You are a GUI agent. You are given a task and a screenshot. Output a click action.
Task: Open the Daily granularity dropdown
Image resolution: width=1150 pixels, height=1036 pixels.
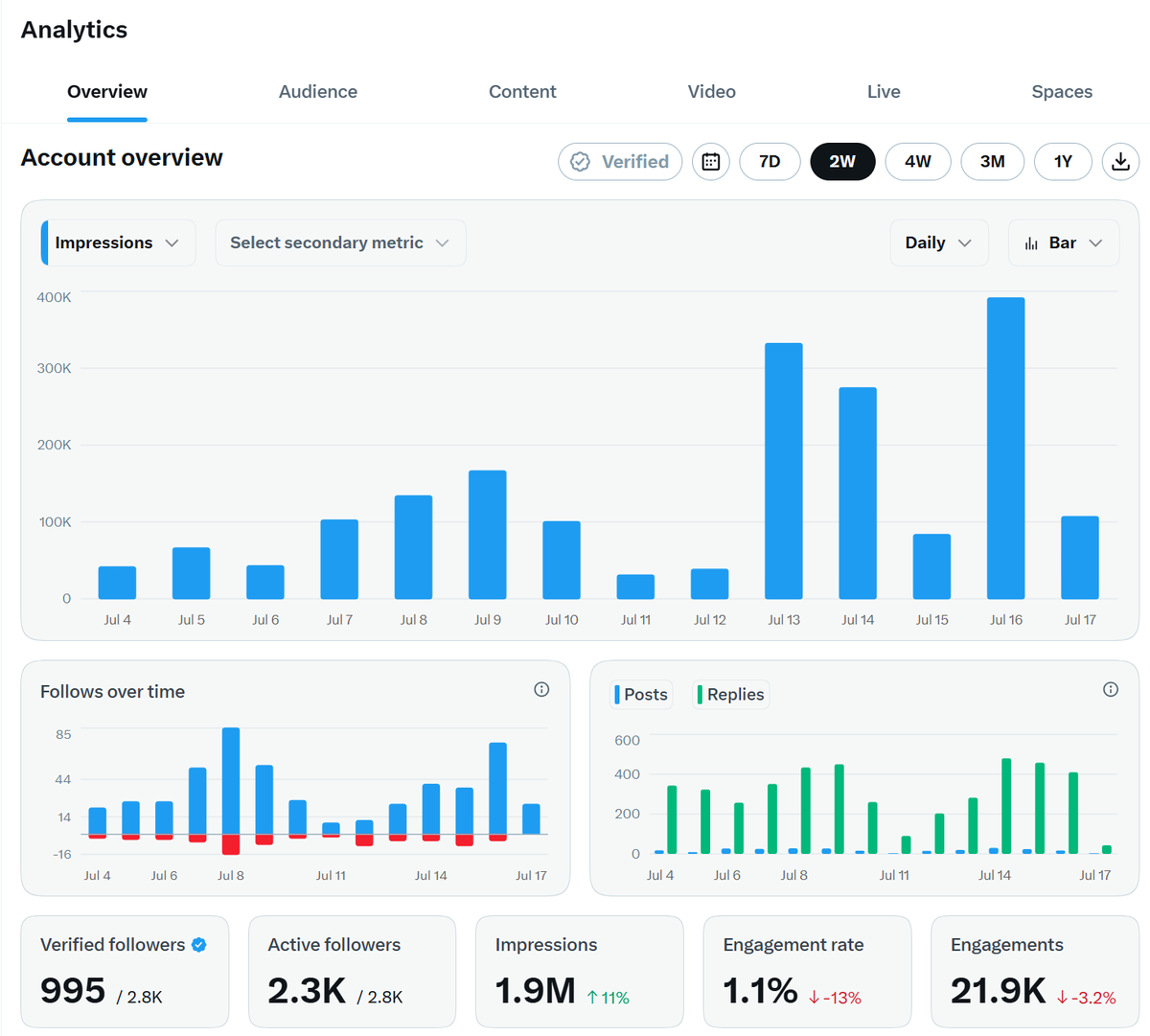coord(939,242)
